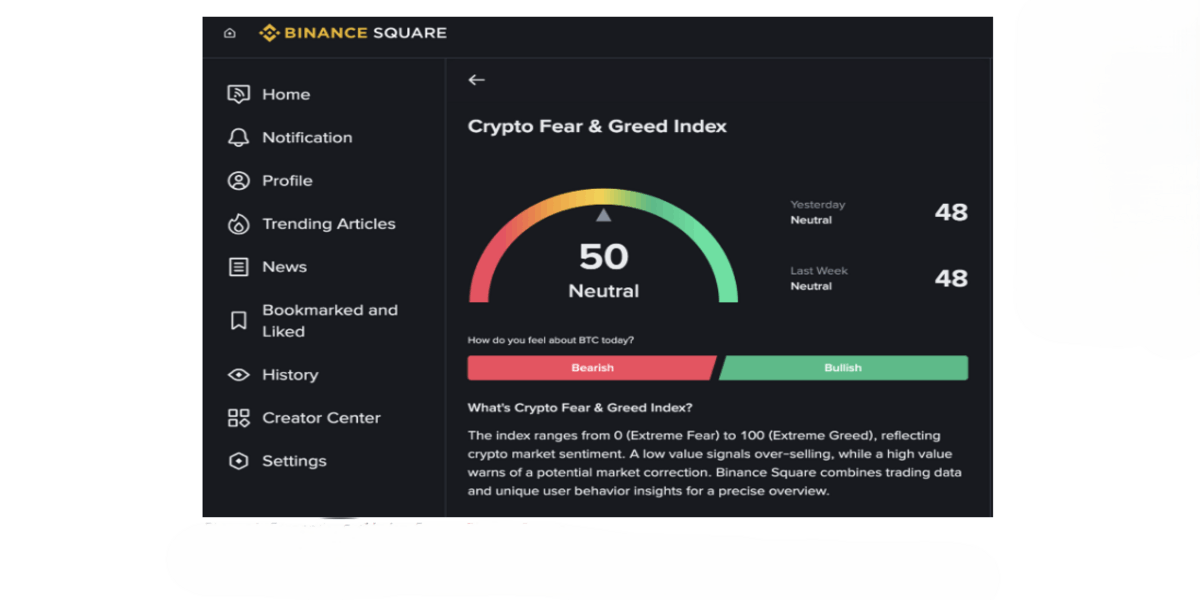Click the home icon in top bar
Viewport: 1200px width, 600px height.
[x=230, y=33]
